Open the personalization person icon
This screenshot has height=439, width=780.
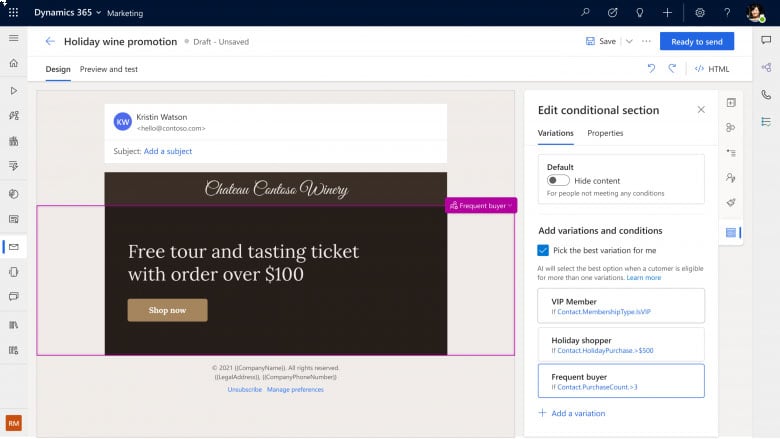(731, 177)
